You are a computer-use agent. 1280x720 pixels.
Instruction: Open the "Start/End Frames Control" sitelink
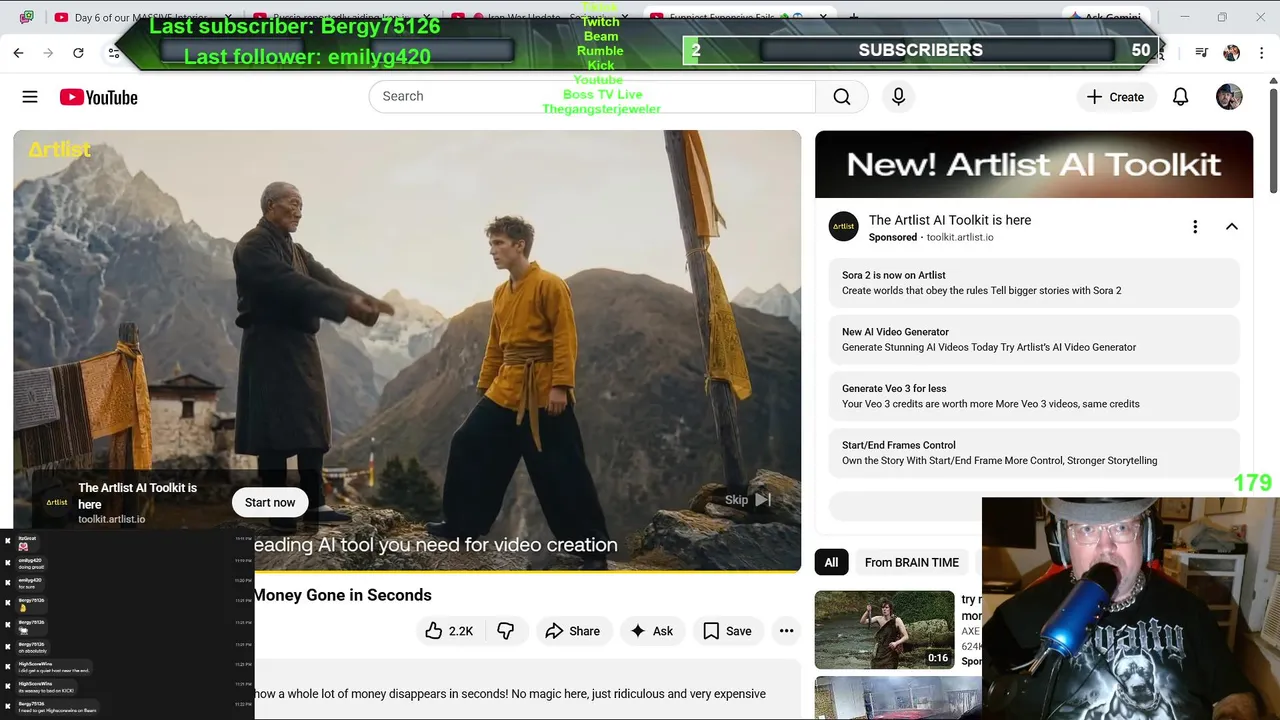click(1034, 453)
